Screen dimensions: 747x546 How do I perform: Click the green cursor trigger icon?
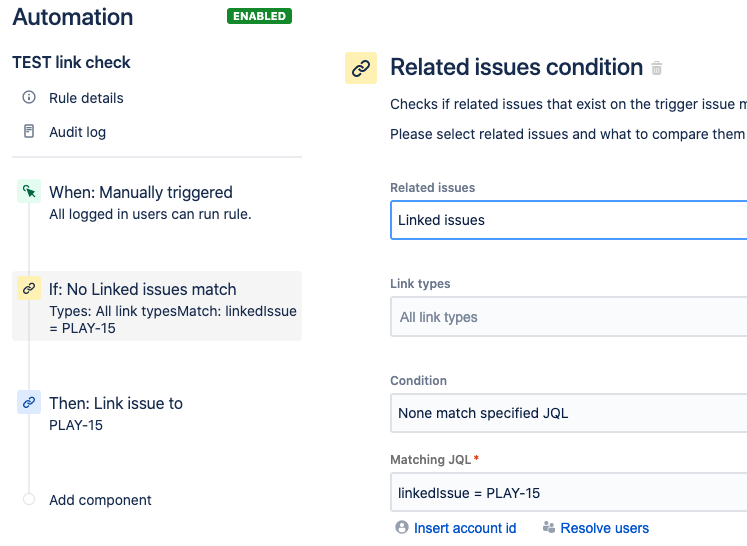pos(29,192)
